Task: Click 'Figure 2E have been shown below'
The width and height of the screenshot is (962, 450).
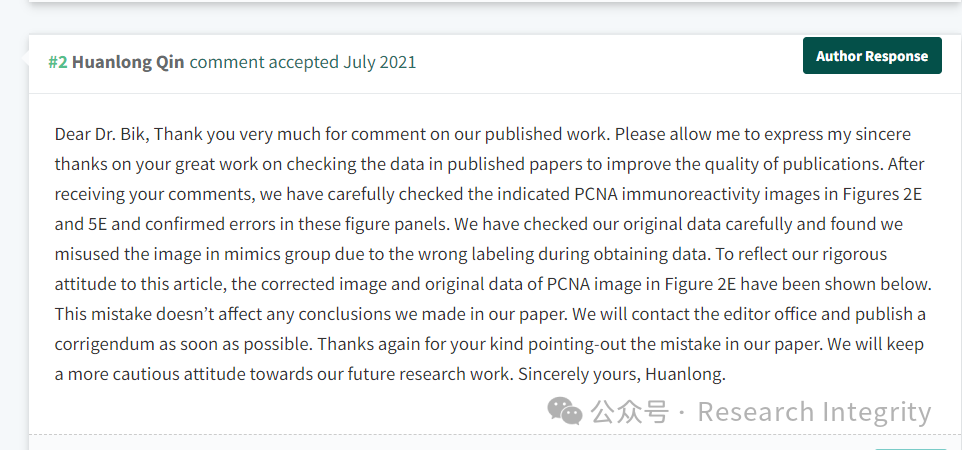Action: tap(797, 284)
